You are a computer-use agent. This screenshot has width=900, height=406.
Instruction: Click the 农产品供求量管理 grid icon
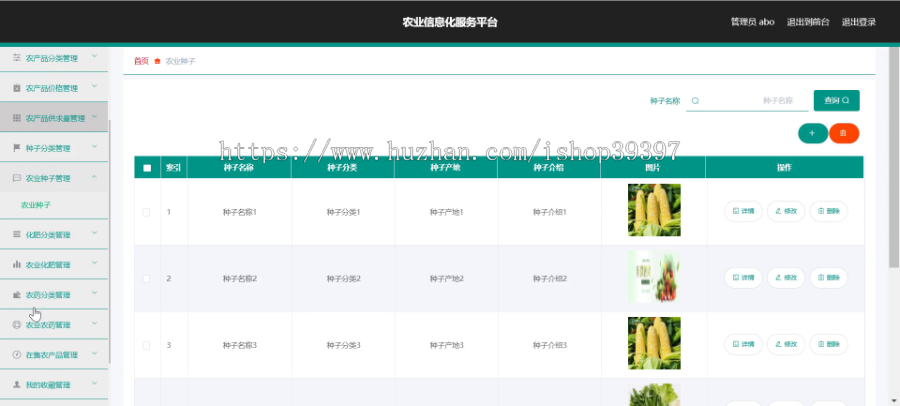tap(17, 118)
